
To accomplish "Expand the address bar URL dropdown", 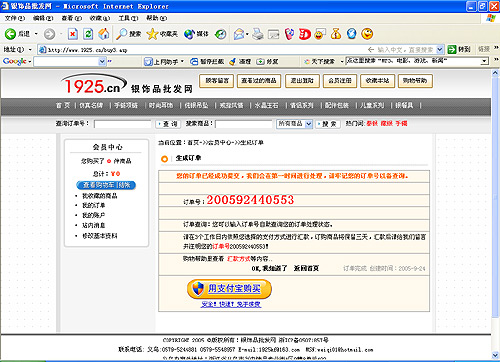I will click(x=440, y=50).
